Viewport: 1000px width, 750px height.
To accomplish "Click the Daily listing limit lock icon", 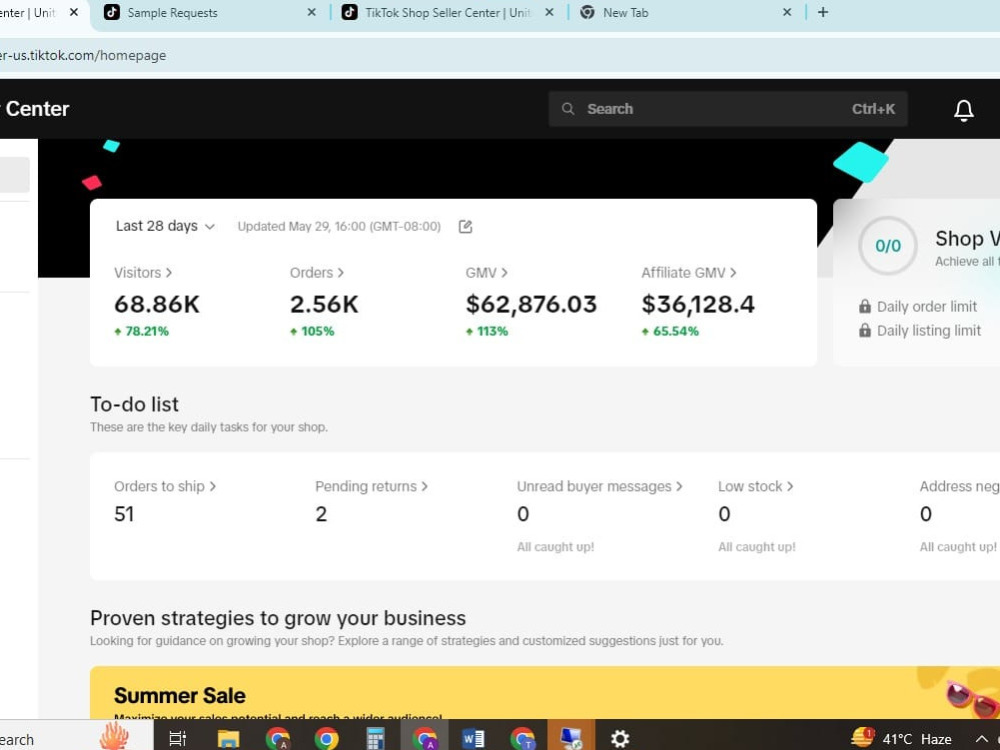I will tap(865, 330).
